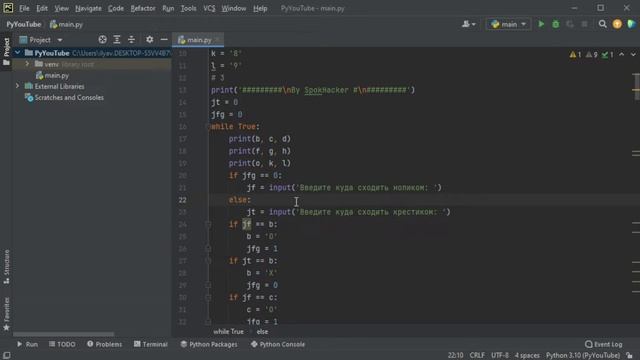Fold the while True block

[x=208, y=127]
